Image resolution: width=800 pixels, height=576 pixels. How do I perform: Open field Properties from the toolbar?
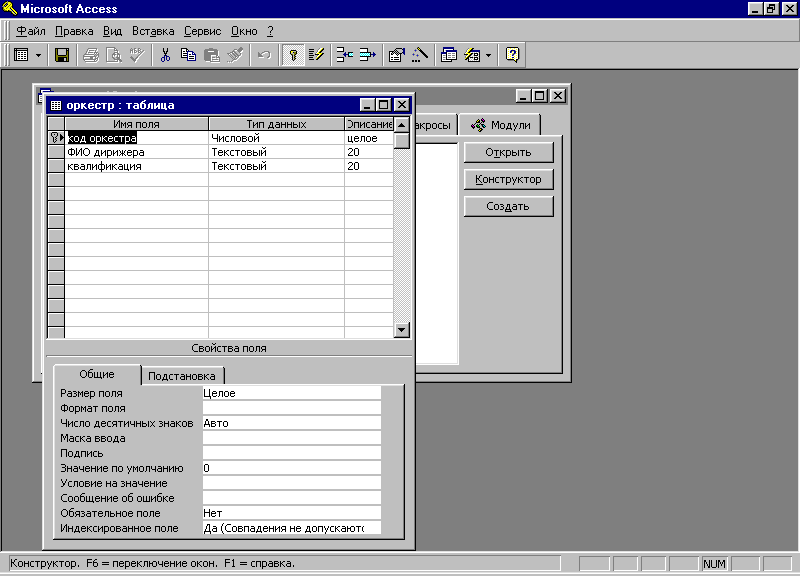[396, 55]
